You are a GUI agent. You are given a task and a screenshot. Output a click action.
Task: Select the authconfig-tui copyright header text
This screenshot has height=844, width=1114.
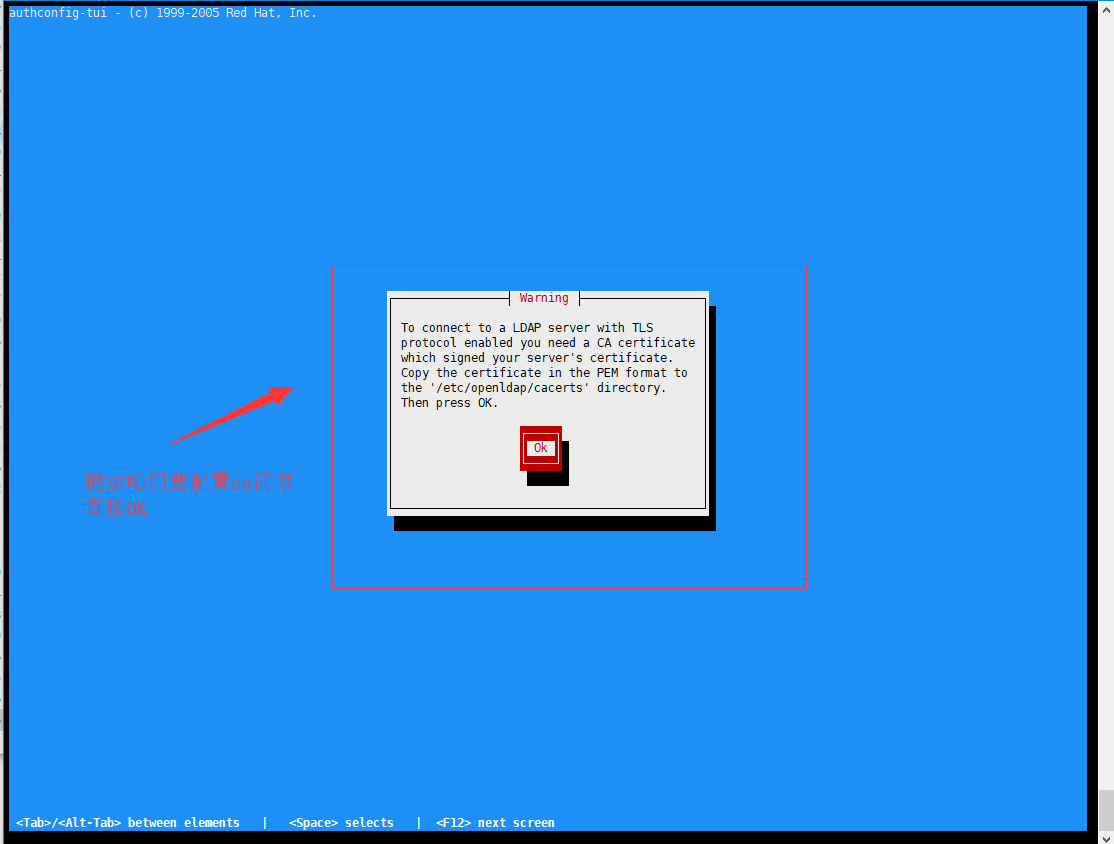(x=163, y=13)
